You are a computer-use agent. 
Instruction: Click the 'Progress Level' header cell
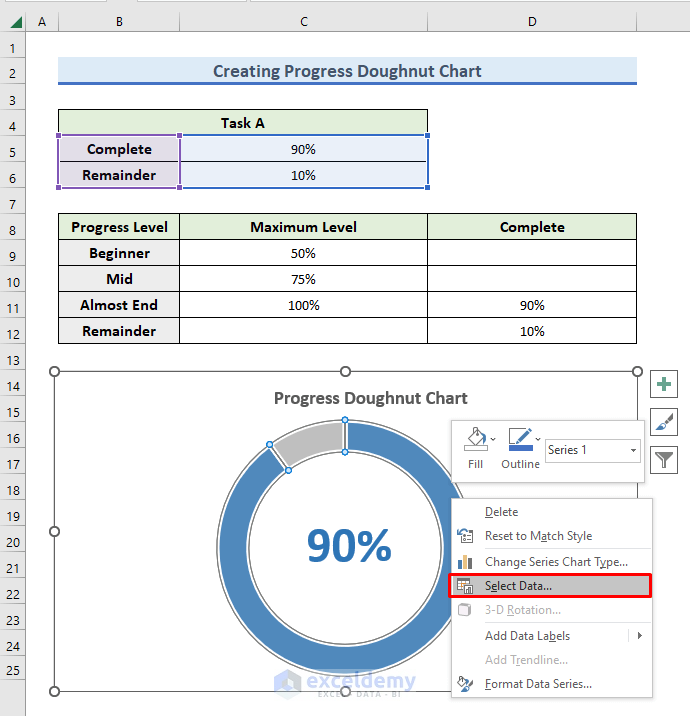tap(119, 227)
